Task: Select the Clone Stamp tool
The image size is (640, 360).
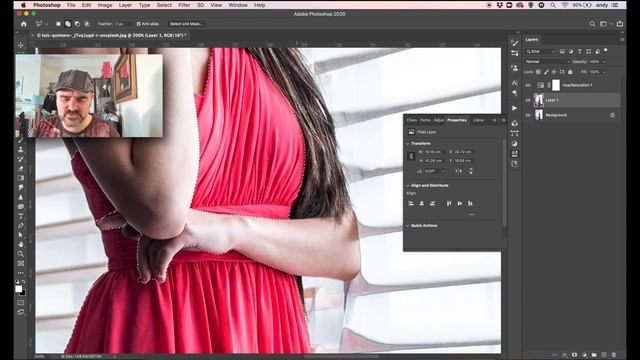Action: (x=21, y=150)
